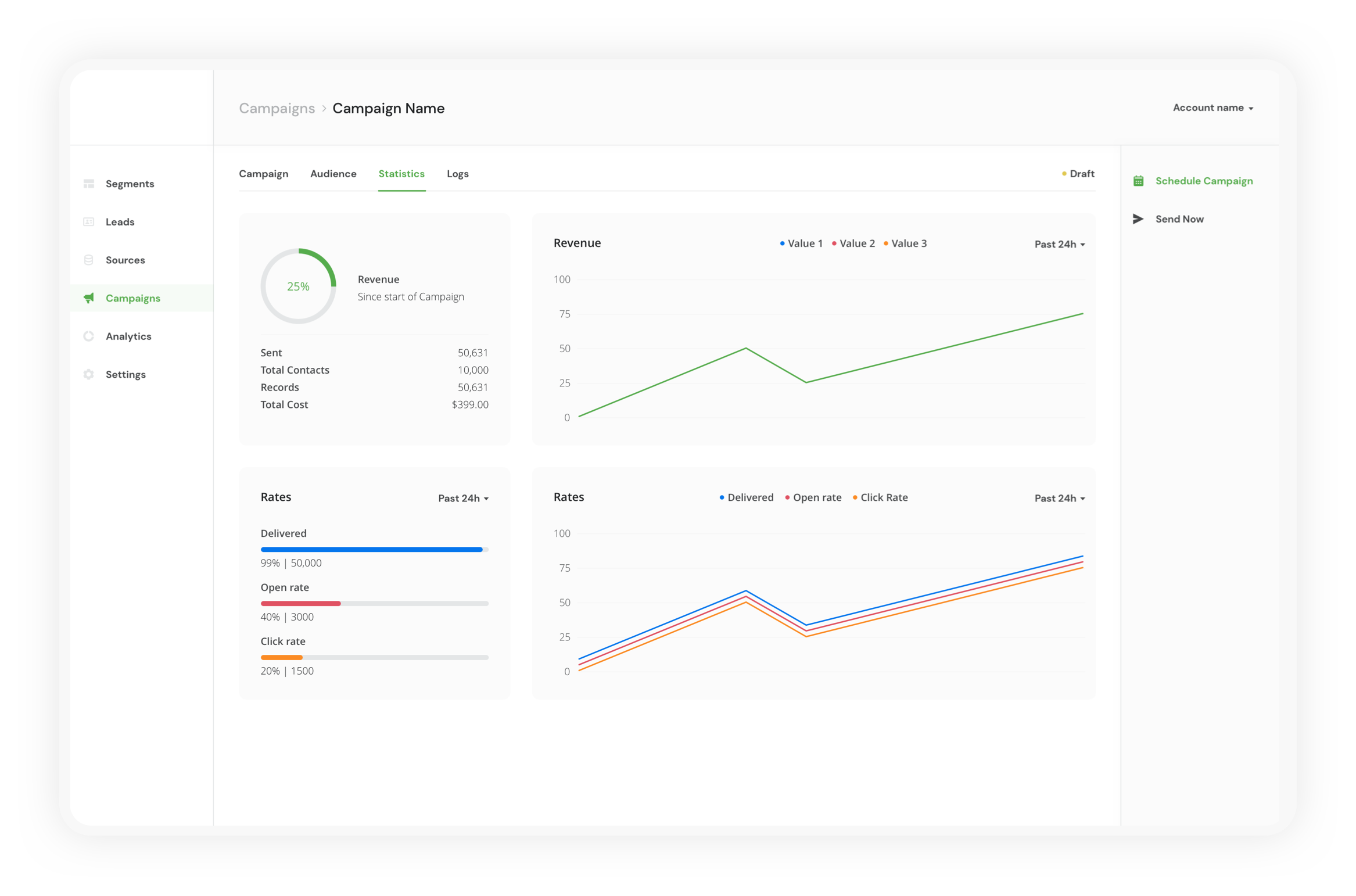
Task: Click the Sent value 50,631
Action: pyautogui.click(x=473, y=353)
